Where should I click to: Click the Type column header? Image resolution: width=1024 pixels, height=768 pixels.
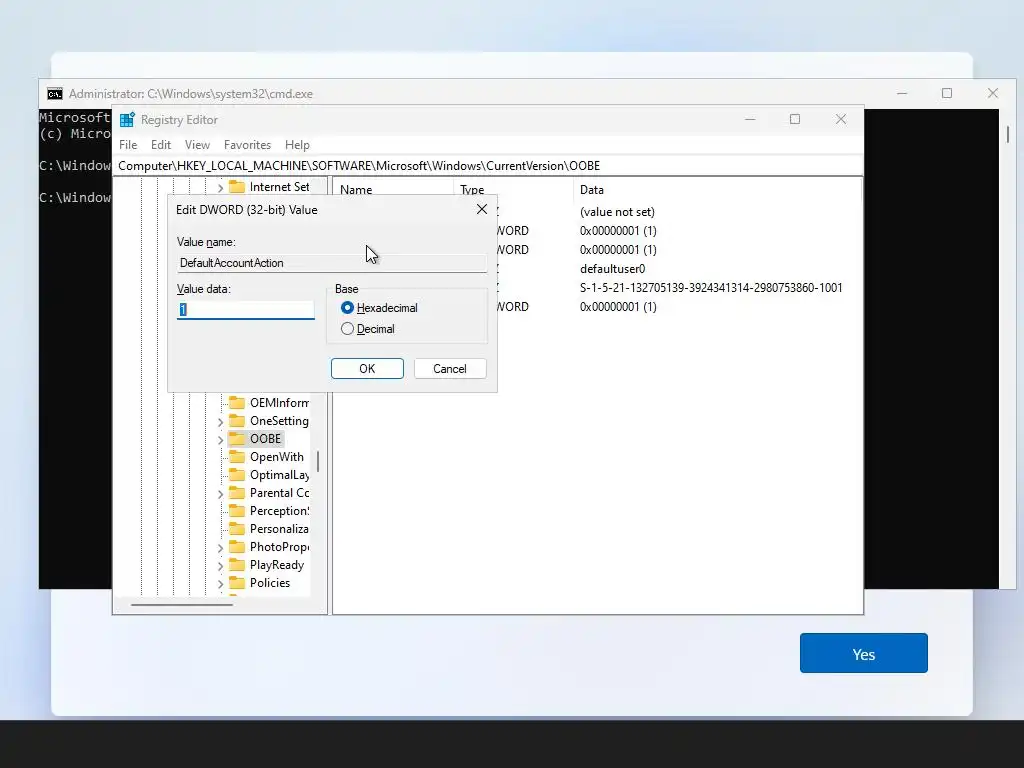472,190
